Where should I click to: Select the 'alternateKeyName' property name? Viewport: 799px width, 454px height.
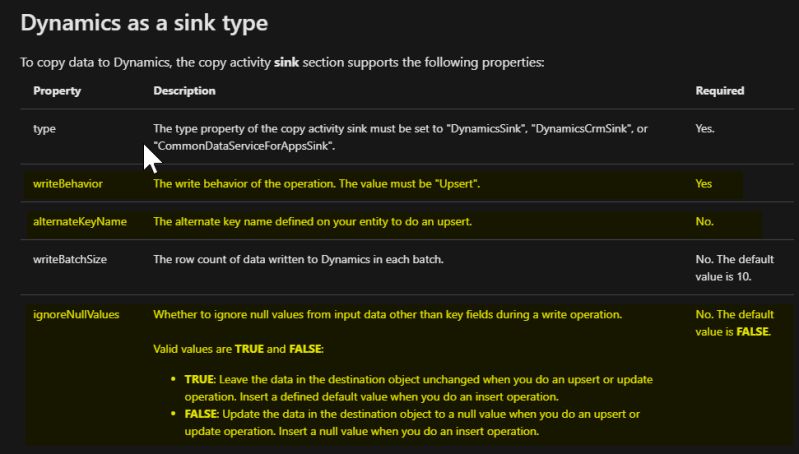pyautogui.click(x=80, y=221)
